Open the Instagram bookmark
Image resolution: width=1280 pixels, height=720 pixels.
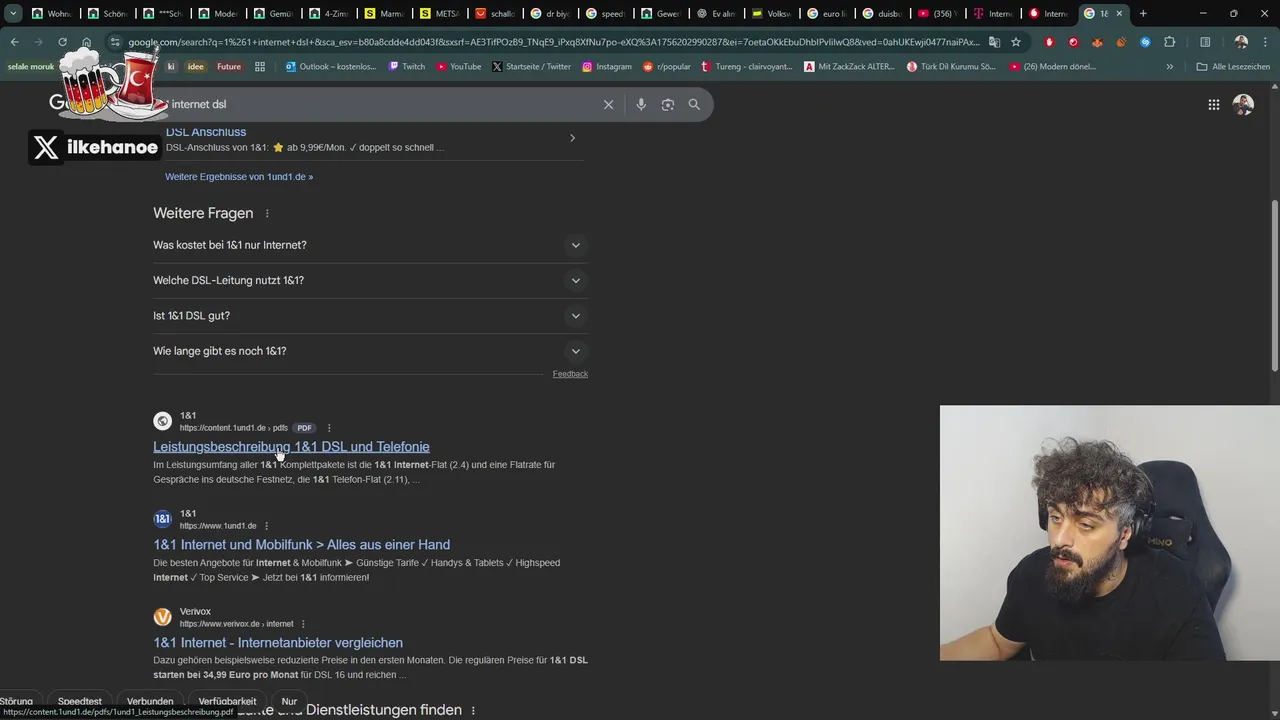[607, 66]
